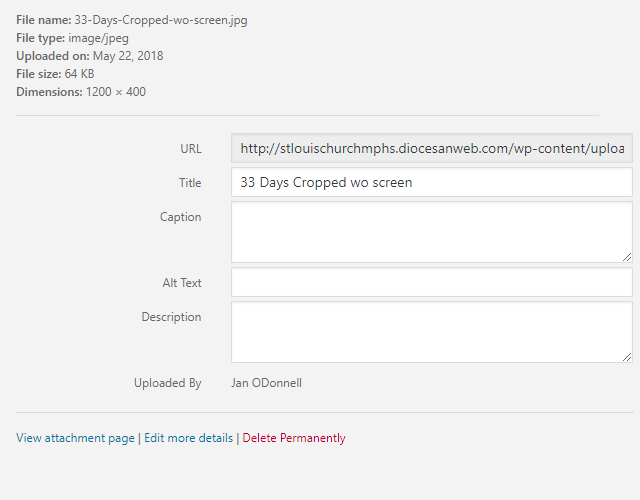Click the Title label

click(189, 183)
